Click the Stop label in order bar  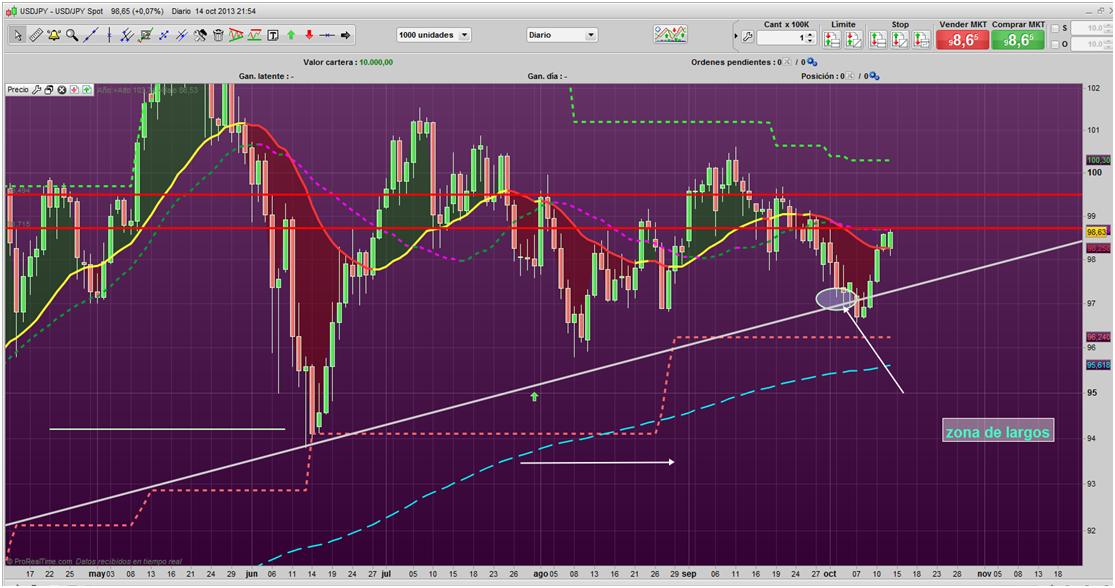900,24
